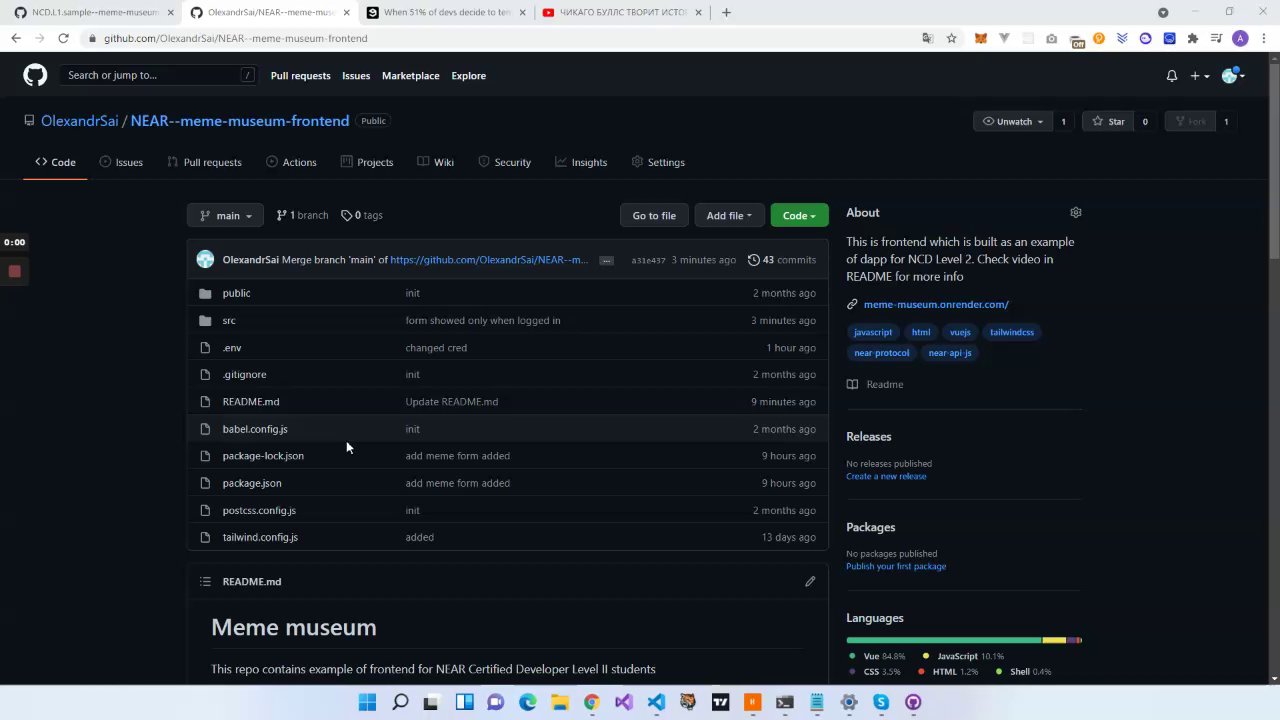1280x720 pixels.
Task: Click the red recording stop button
Action: 15,271
